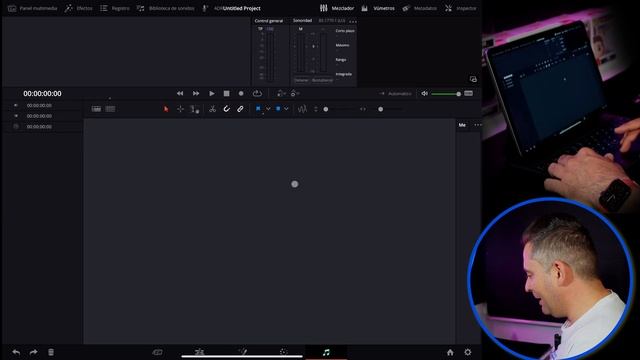Open the ADR microphone panel
Screen dimensions: 640x360
206,8
